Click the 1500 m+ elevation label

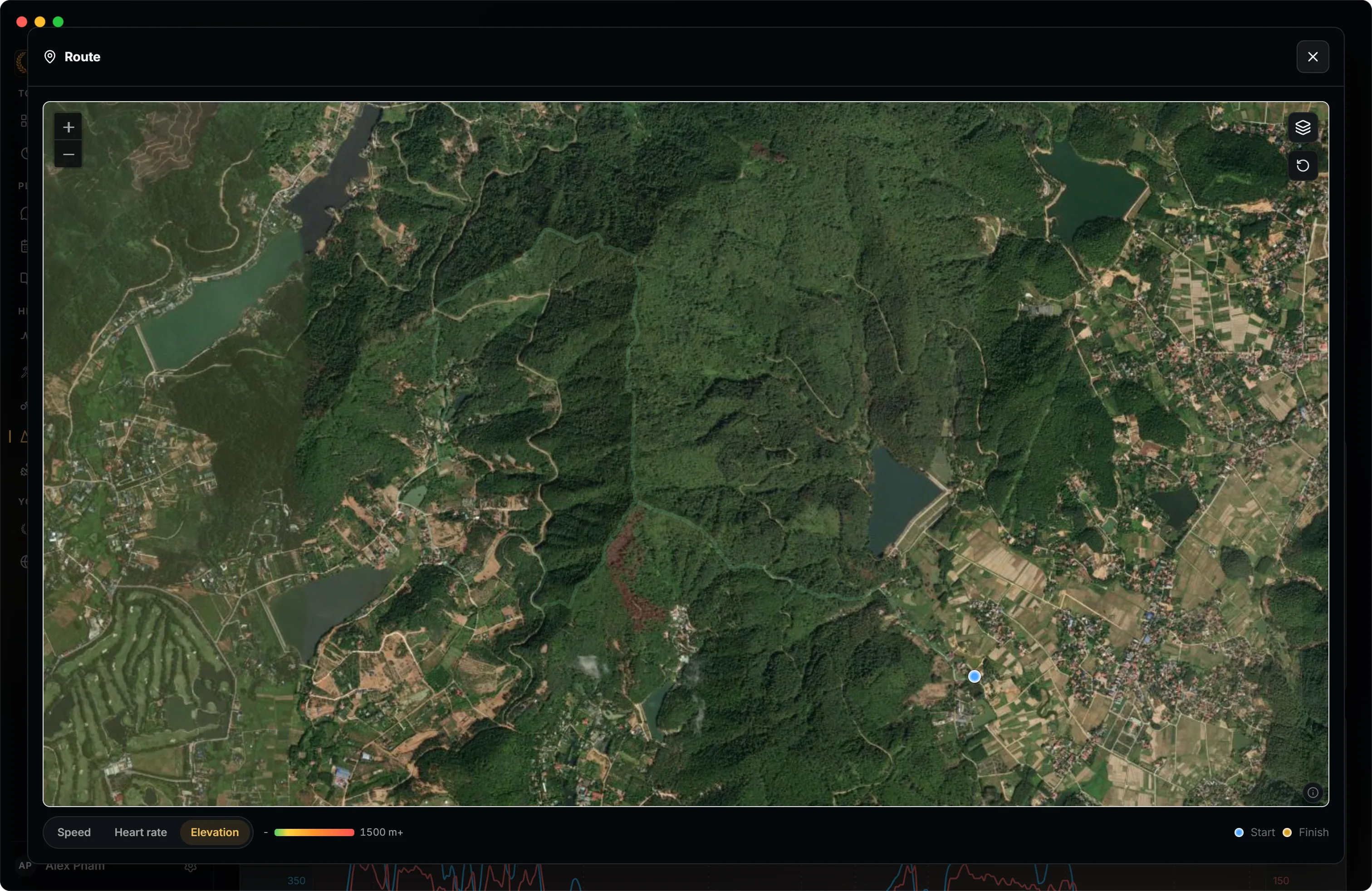pos(381,832)
